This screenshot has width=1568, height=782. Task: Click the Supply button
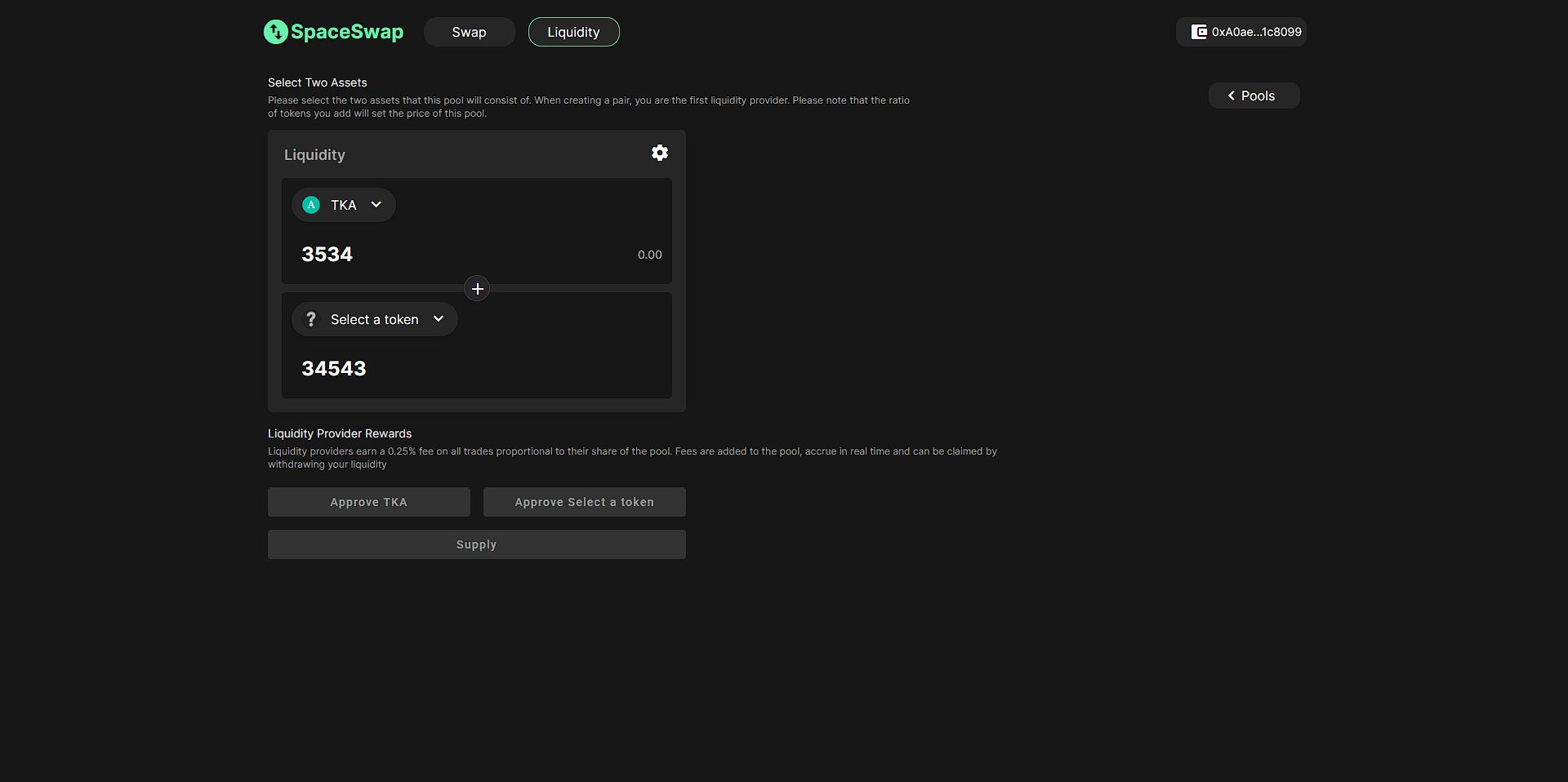pos(477,544)
